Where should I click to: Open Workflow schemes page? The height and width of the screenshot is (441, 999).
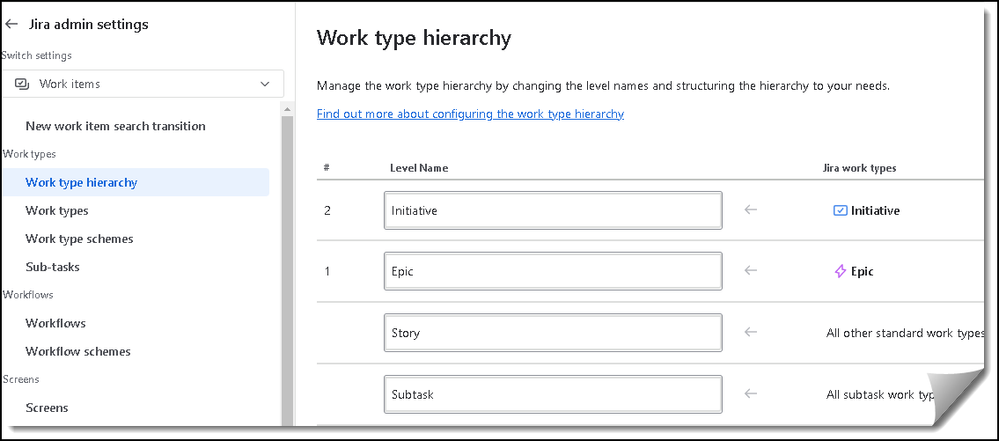(78, 351)
